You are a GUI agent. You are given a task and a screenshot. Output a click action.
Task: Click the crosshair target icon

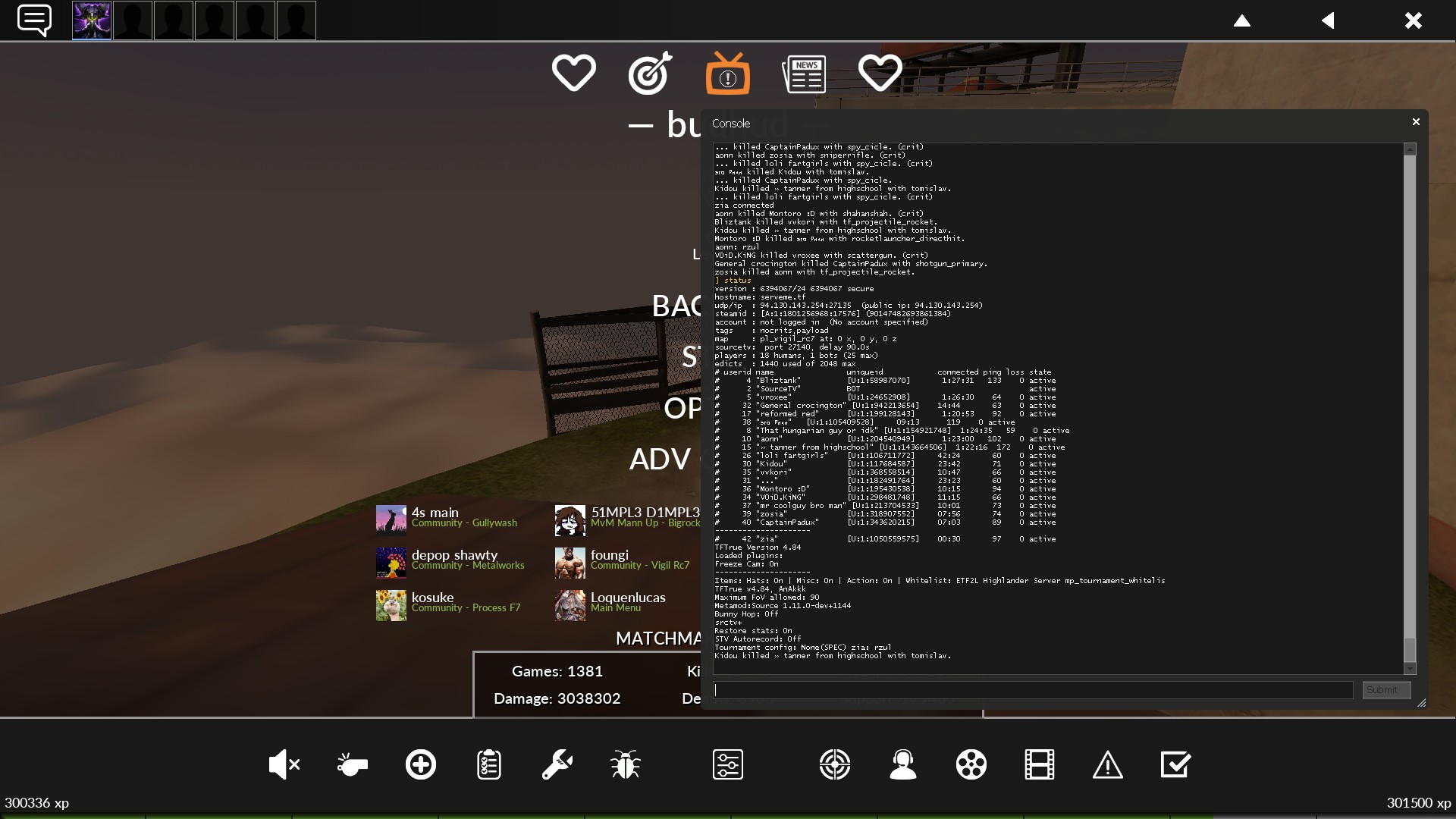835,764
